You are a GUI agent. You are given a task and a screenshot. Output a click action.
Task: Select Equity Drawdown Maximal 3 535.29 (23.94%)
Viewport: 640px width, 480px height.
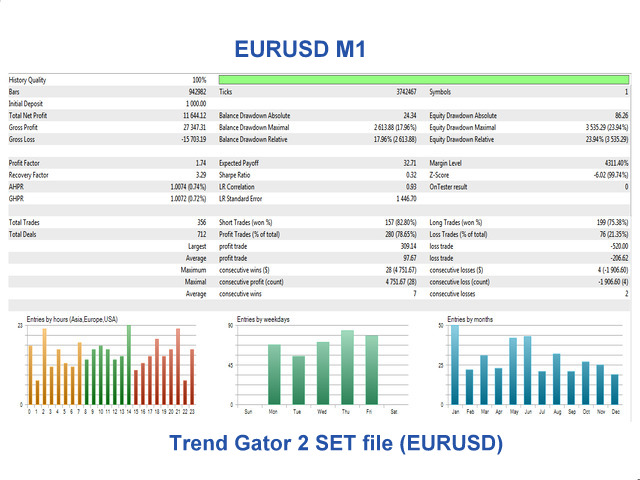[607, 127]
